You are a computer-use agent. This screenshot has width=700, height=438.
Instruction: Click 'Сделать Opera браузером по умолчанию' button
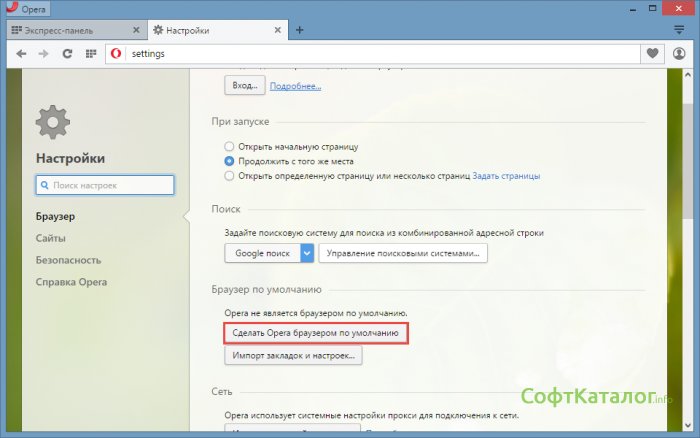315,333
